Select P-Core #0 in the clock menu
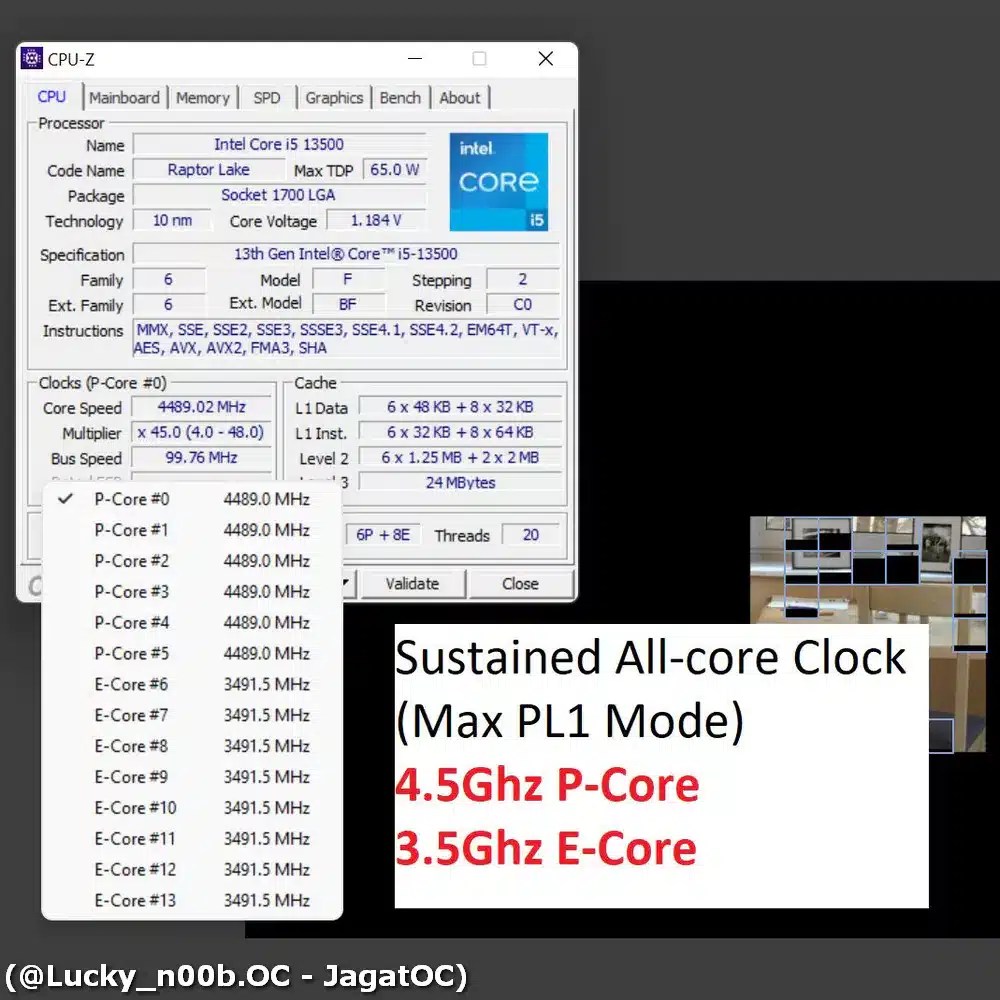Screen dimensions: 1000x1000 pyautogui.click(x=192, y=499)
